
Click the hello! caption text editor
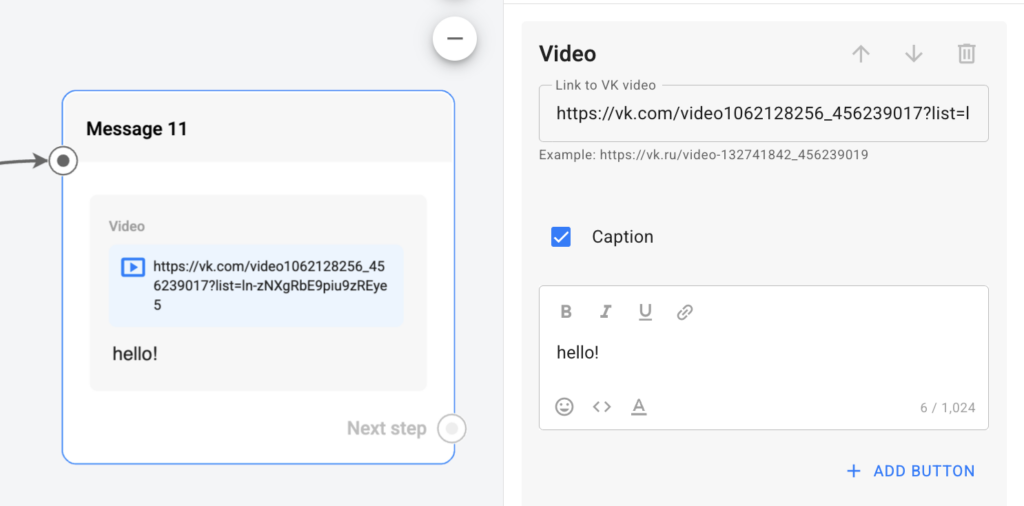[x=763, y=353]
